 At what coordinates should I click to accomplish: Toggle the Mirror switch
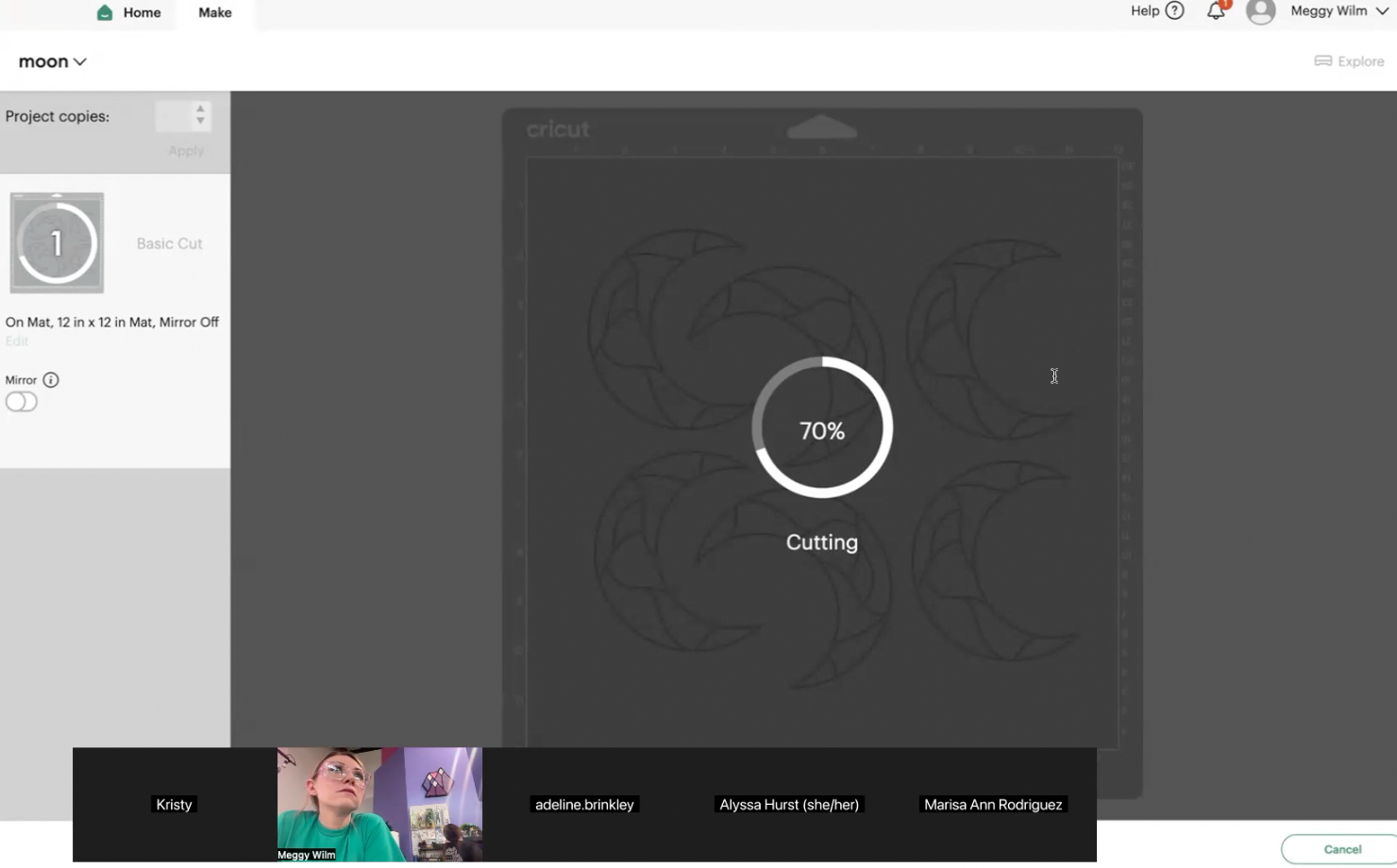[21, 402]
